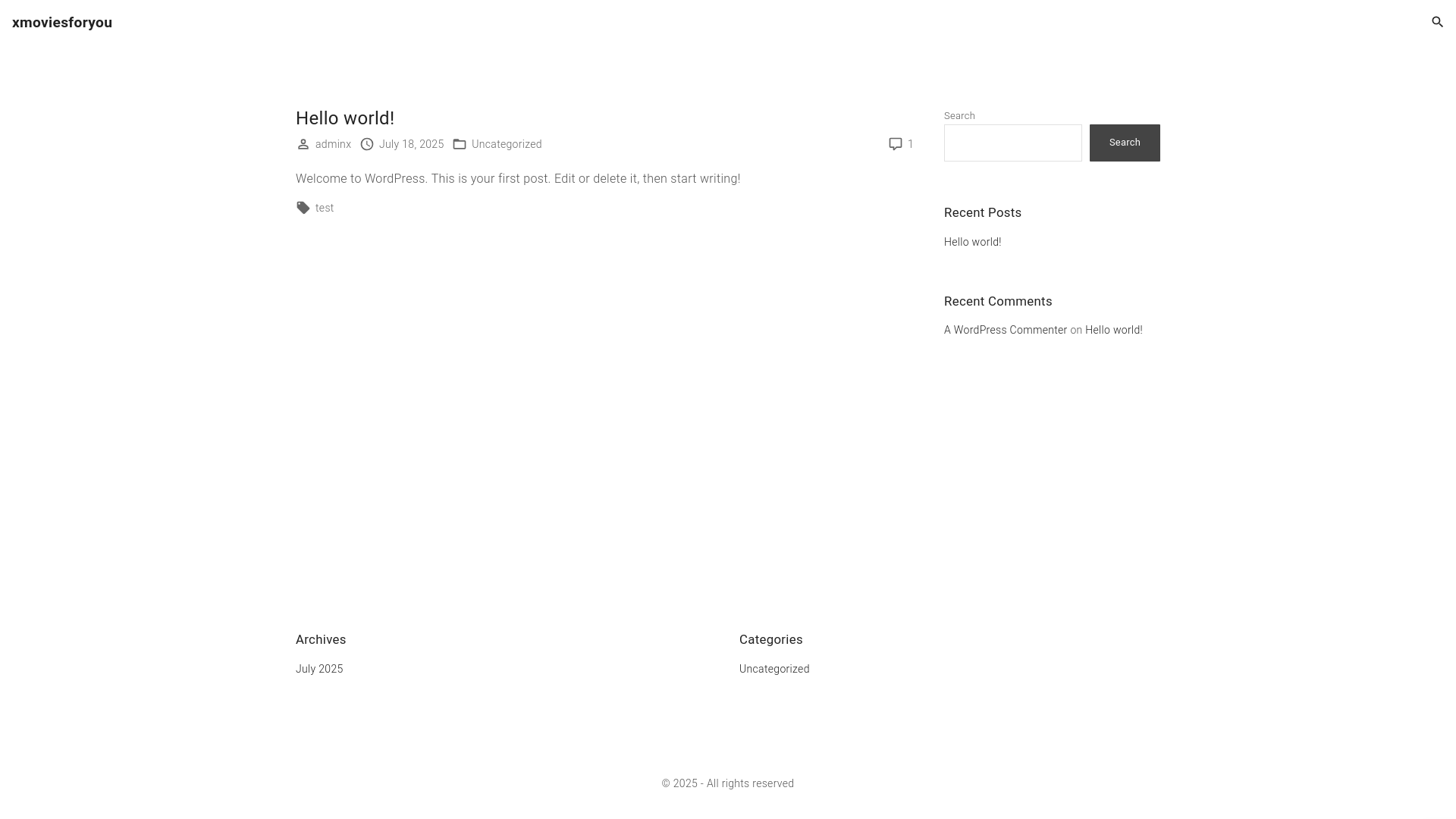Open July 2025 archive link

click(x=319, y=669)
